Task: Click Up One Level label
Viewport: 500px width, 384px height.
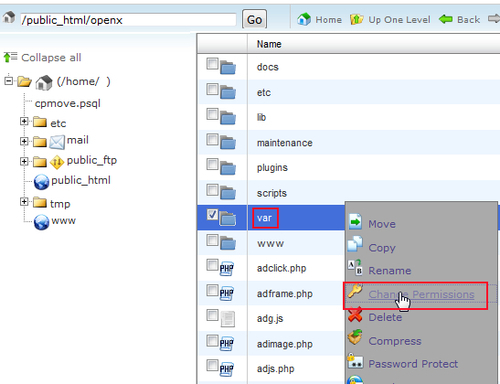Action: [x=399, y=20]
